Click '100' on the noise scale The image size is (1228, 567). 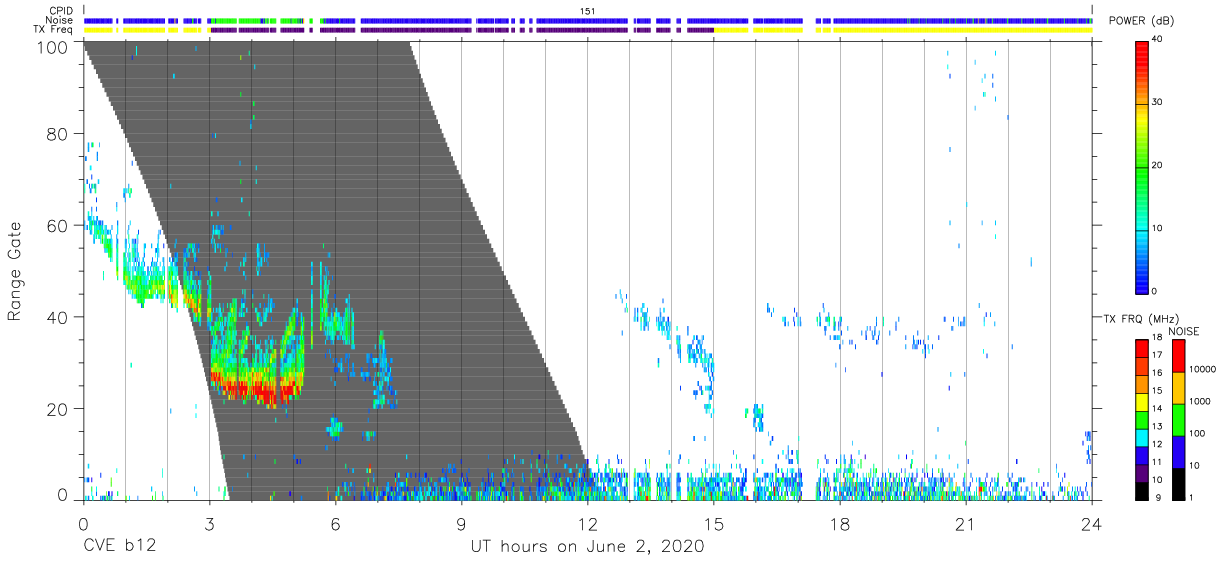pyautogui.click(x=1197, y=433)
